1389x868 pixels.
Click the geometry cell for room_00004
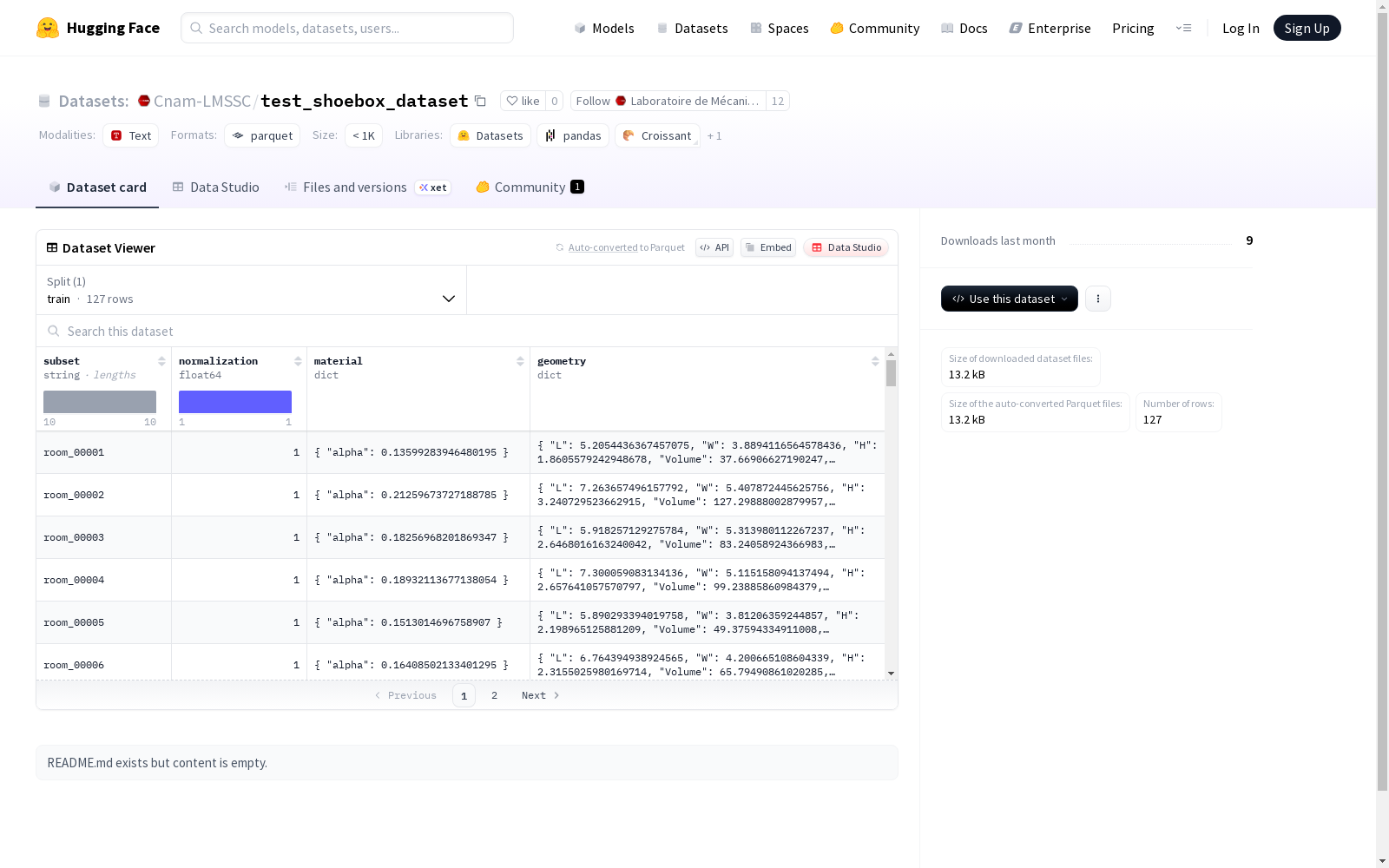click(708, 580)
